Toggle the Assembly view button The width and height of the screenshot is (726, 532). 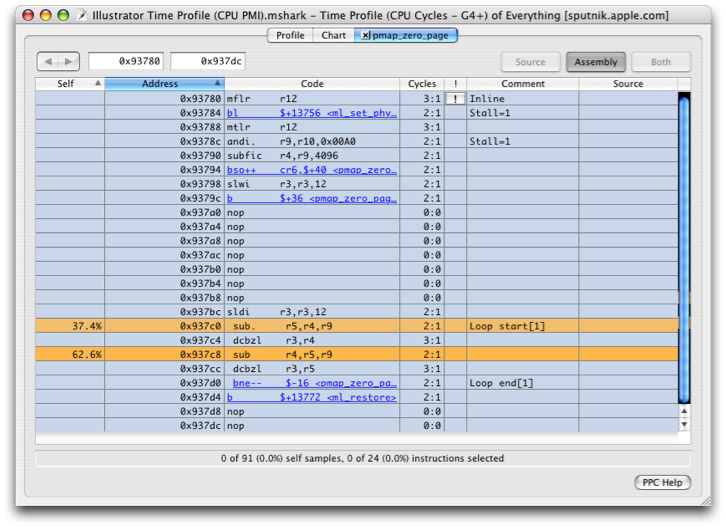click(x=596, y=62)
